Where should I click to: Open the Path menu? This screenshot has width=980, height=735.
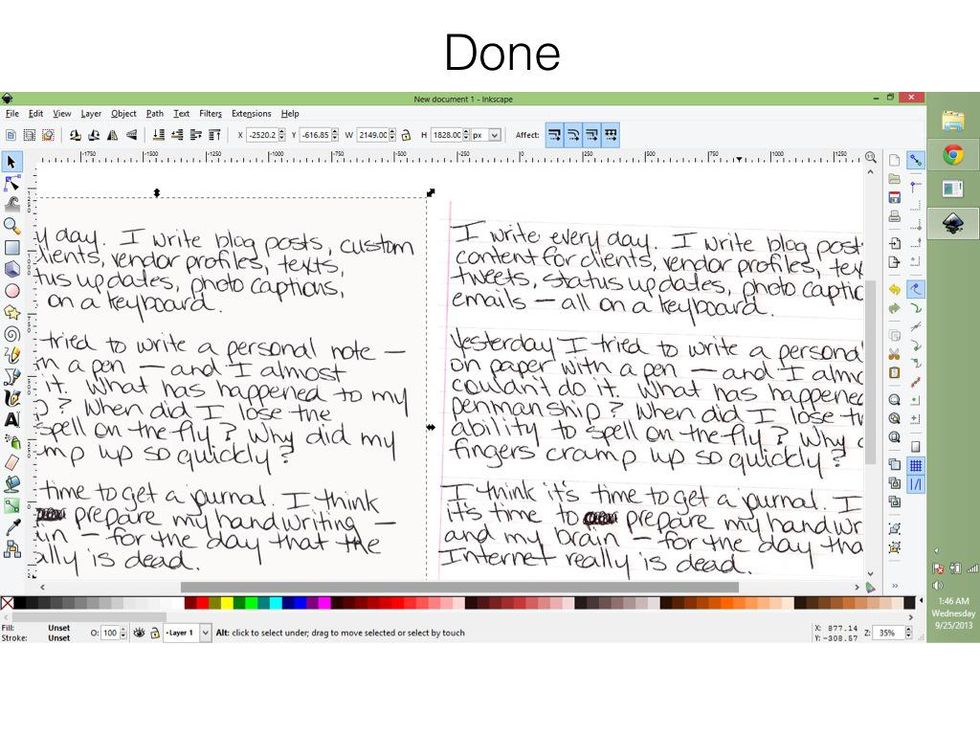[154, 113]
